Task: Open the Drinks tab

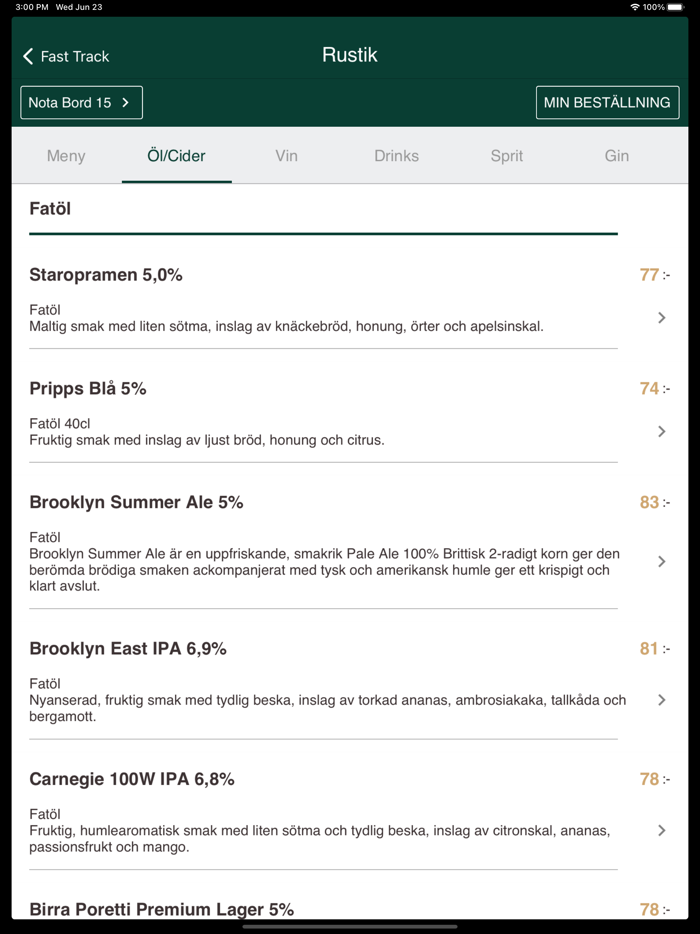Action: click(x=396, y=156)
